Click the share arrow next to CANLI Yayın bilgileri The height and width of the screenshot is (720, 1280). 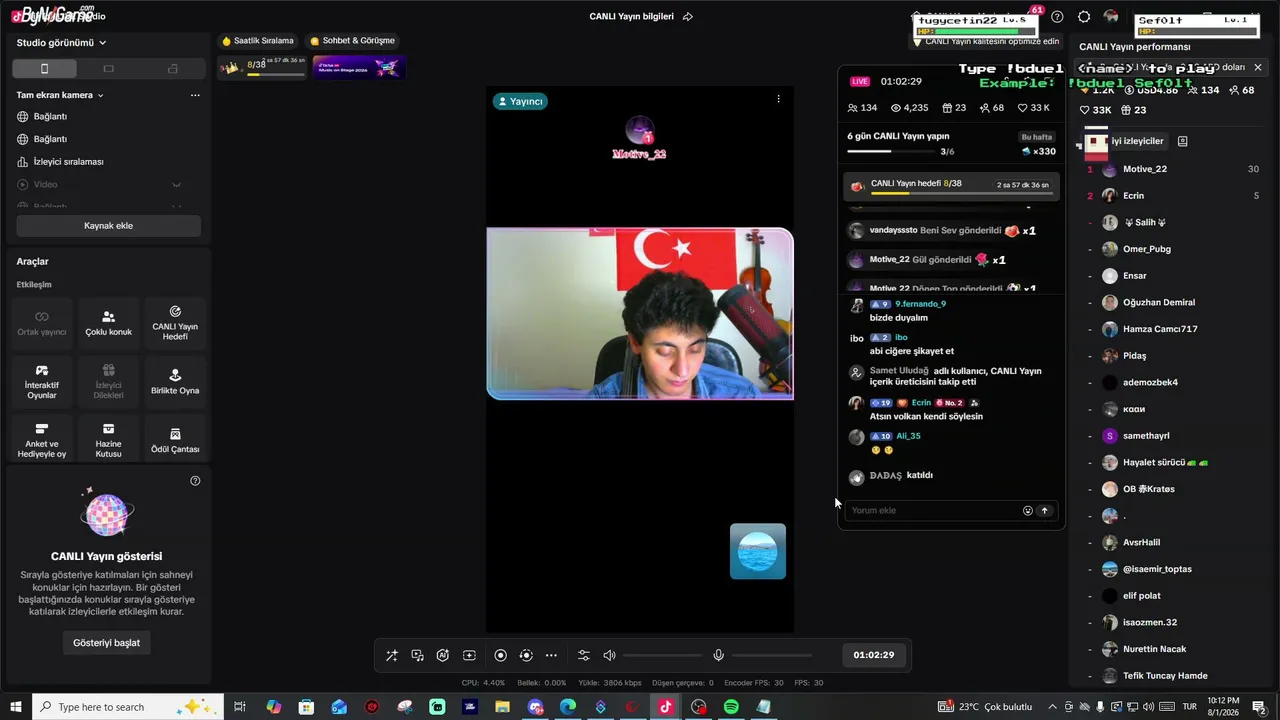coord(688,17)
